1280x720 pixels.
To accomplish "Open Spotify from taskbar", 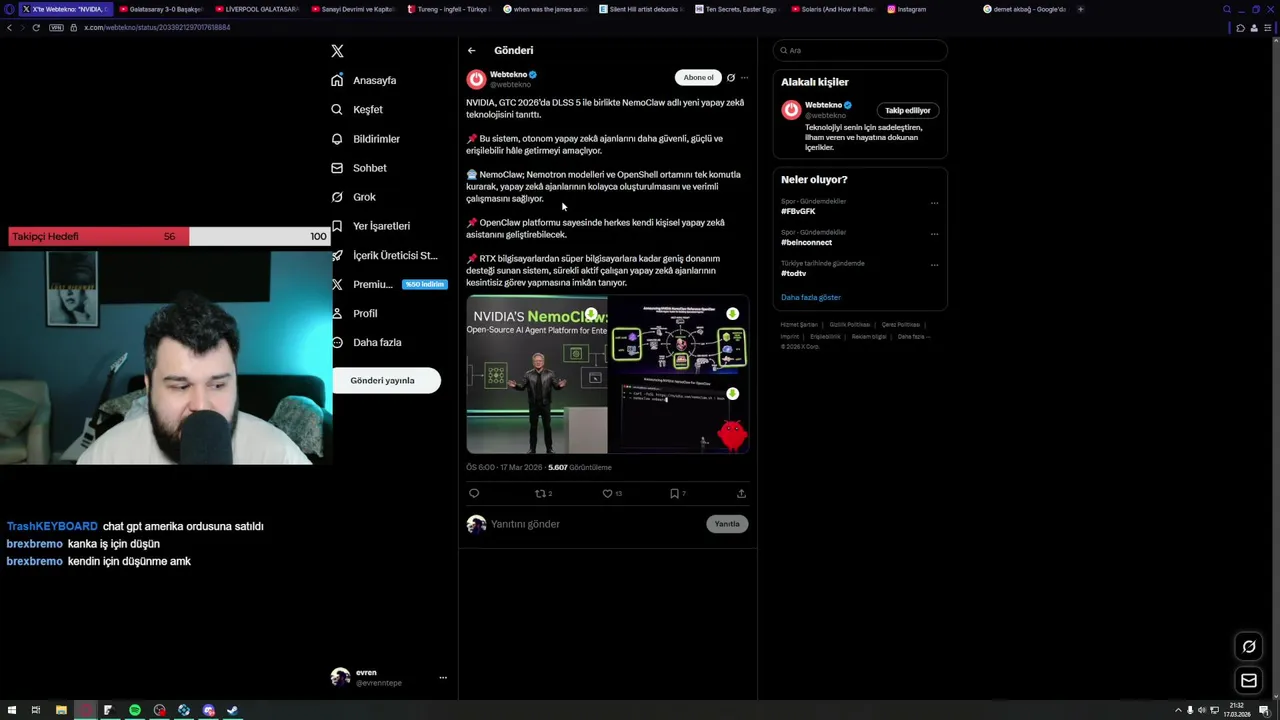I will click(x=135, y=710).
